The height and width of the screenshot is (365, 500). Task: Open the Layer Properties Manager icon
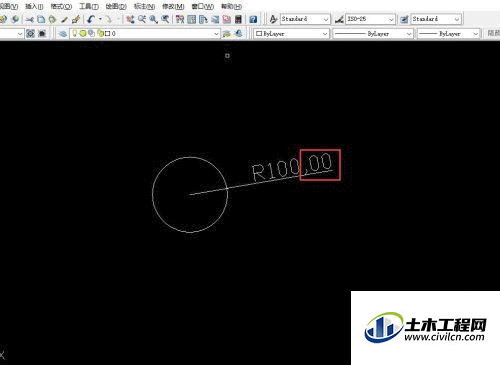(x=62, y=33)
